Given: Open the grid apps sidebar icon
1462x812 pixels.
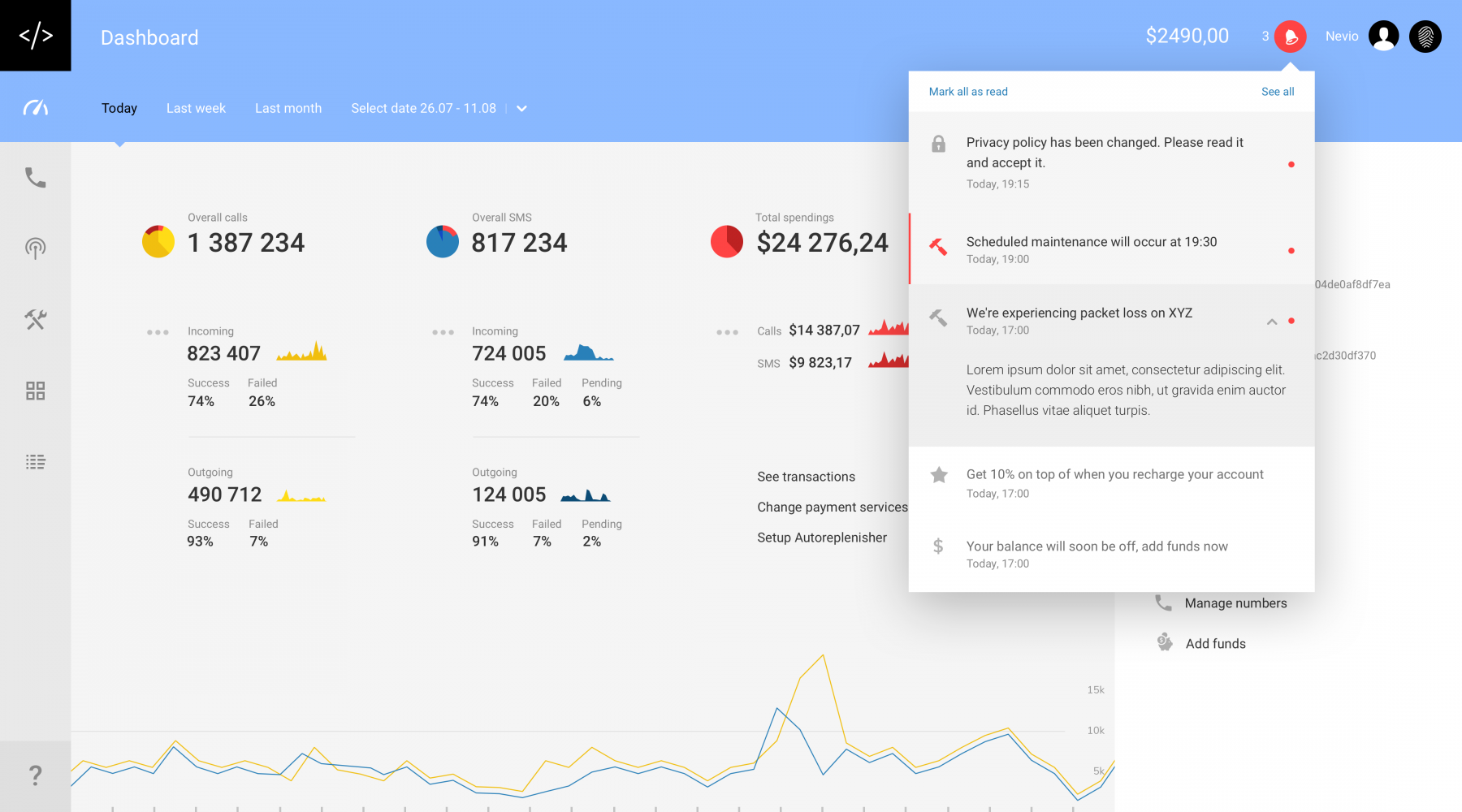Looking at the screenshot, I should click(x=35, y=391).
